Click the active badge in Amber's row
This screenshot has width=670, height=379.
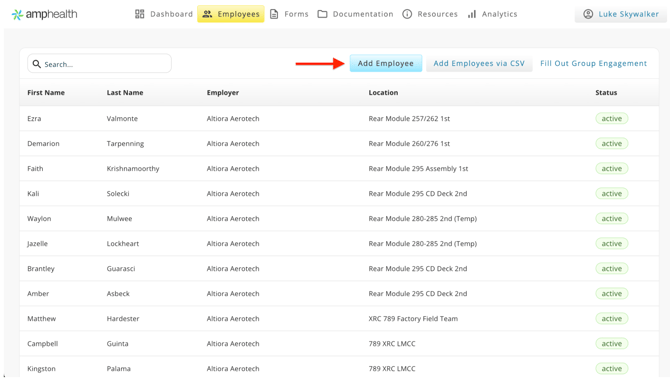click(612, 294)
